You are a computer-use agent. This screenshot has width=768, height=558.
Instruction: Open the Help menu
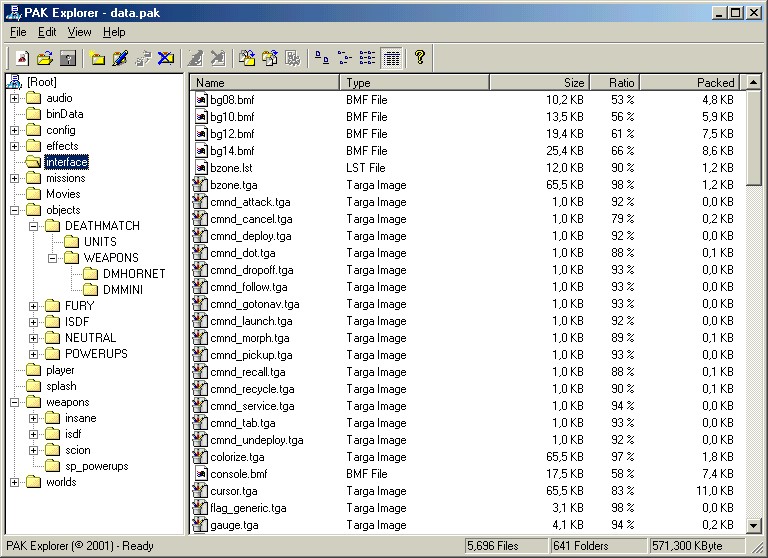click(x=114, y=32)
